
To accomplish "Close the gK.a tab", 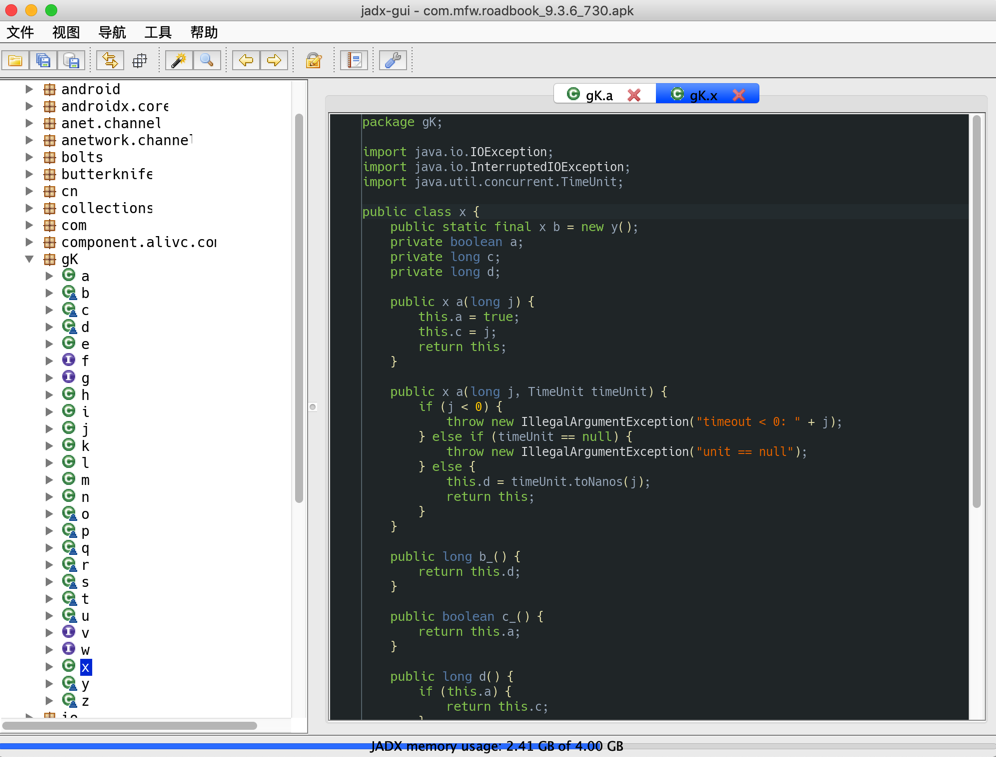I will [x=634, y=95].
